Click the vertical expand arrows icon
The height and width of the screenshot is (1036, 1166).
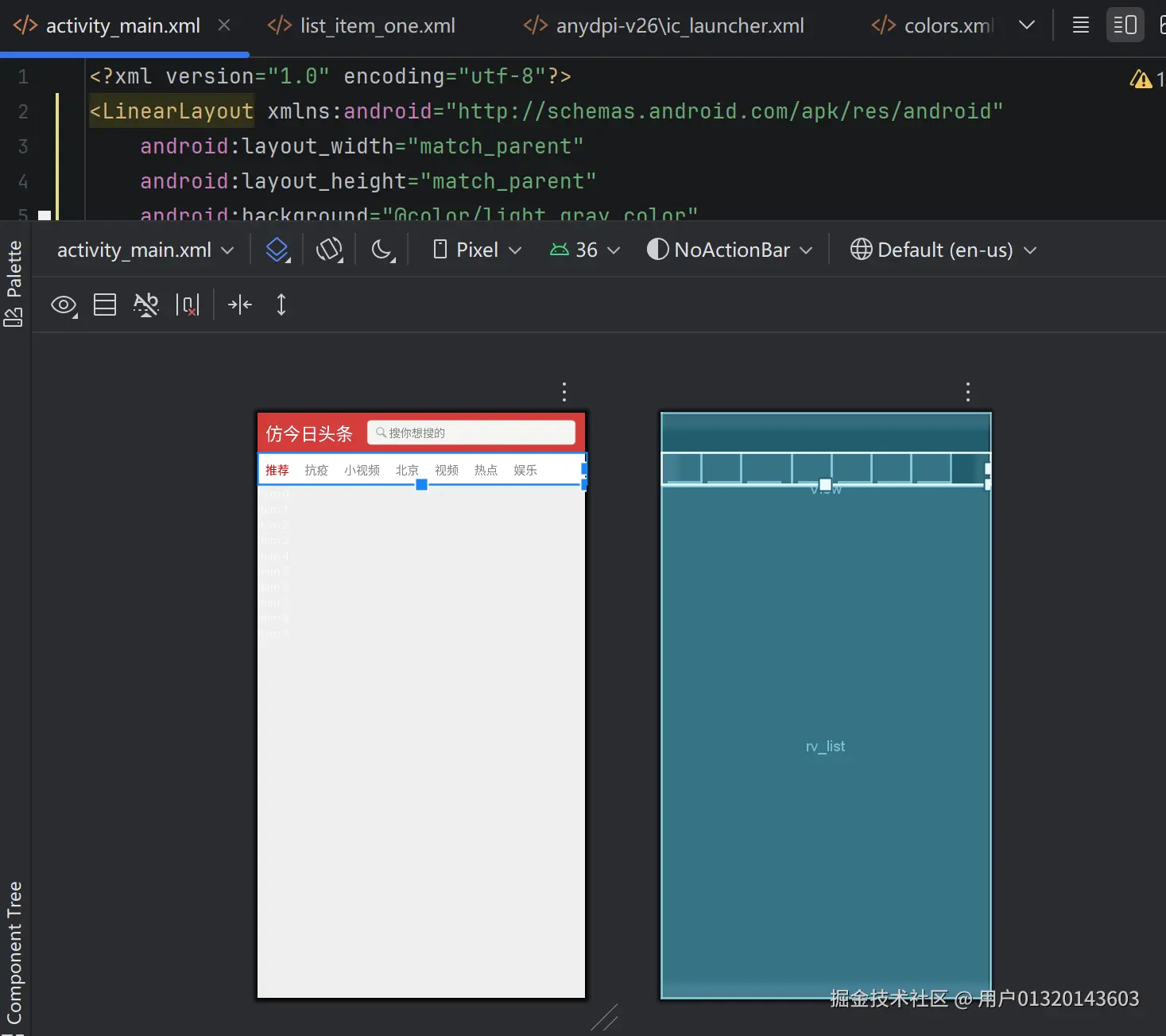tap(281, 305)
